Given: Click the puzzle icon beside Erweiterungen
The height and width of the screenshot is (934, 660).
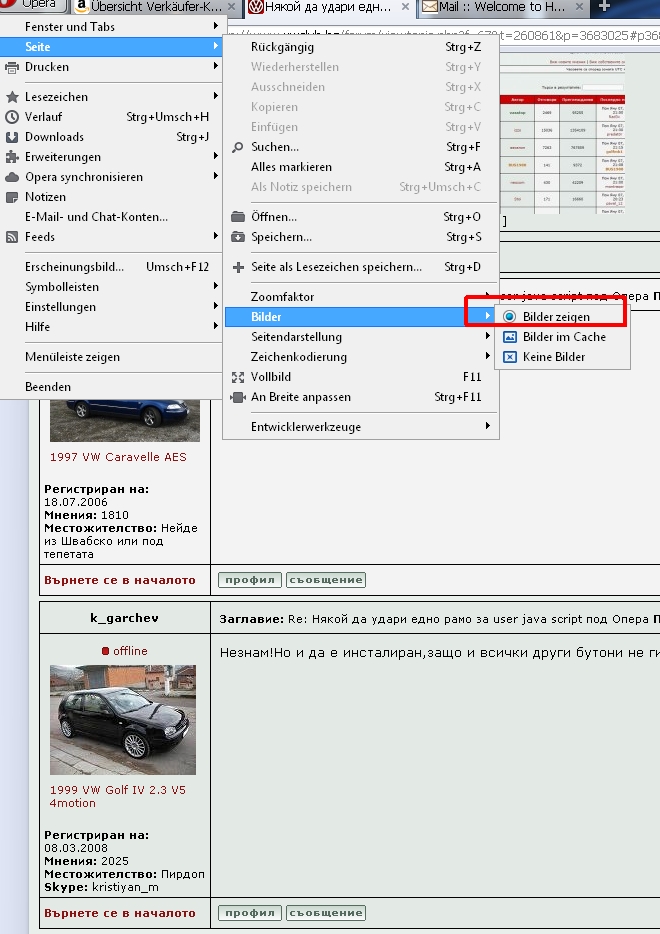Looking at the screenshot, I should (x=12, y=157).
